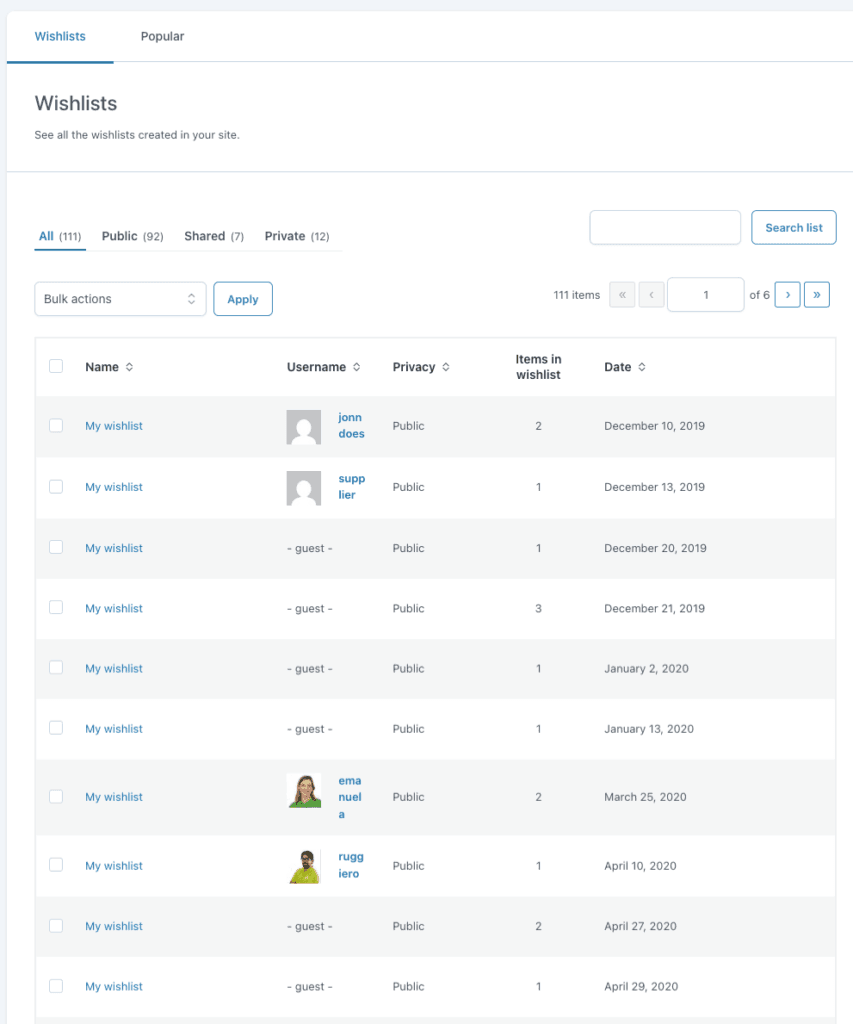Sort wishlists by the Privacy column

tap(421, 366)
